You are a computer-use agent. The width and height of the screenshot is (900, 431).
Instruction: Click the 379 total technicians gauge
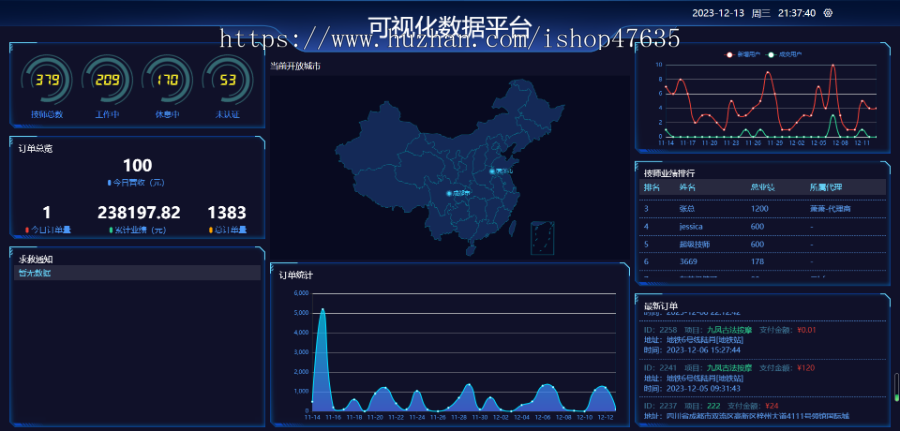coord(47,80)
